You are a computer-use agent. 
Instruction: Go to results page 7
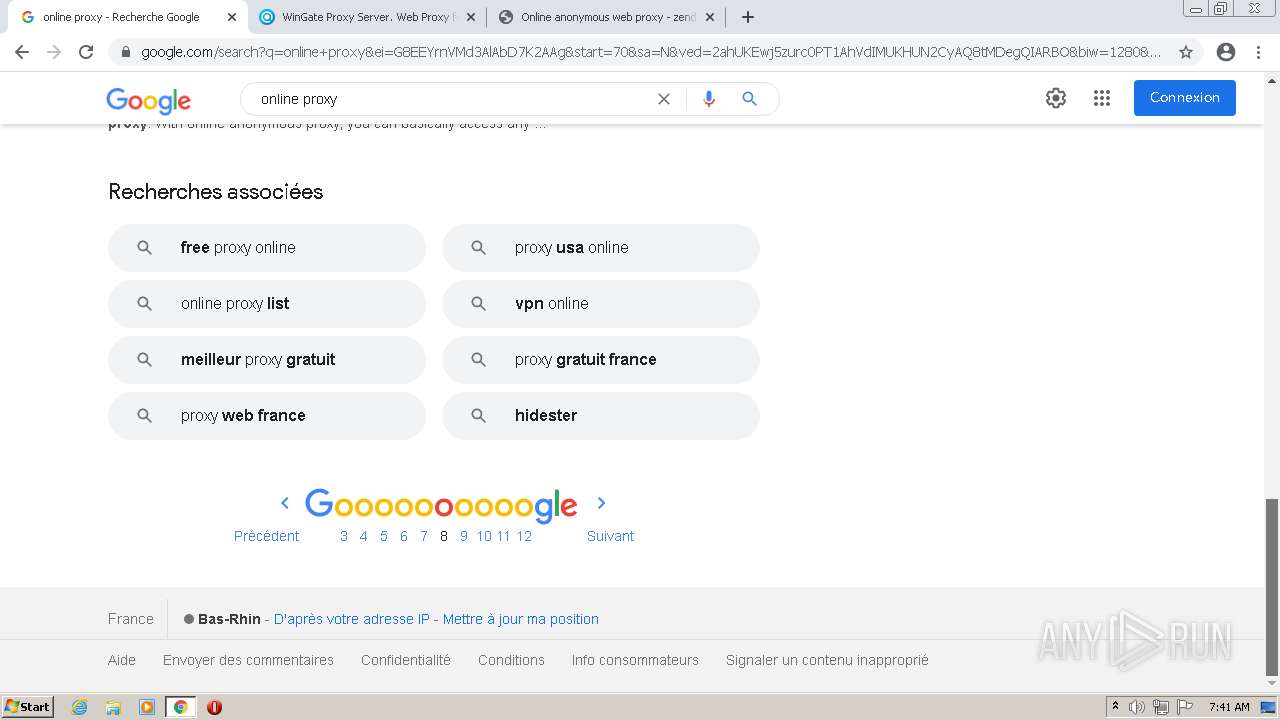[424, 536]
